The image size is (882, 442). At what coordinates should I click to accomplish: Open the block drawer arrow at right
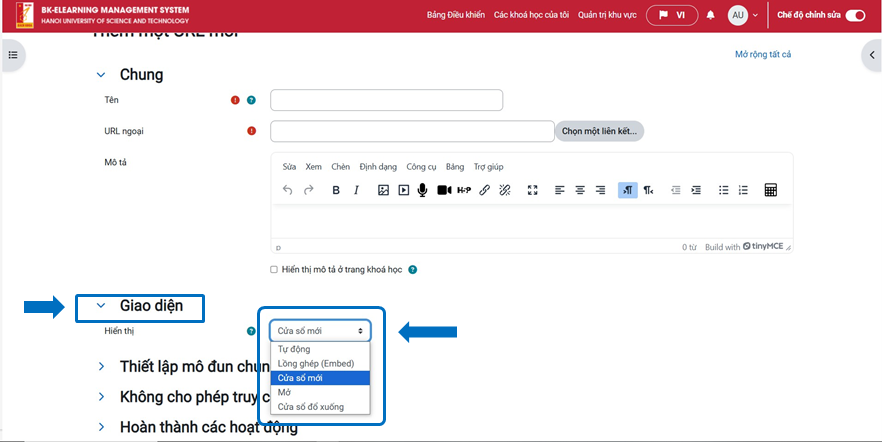[x=872, y=55]
